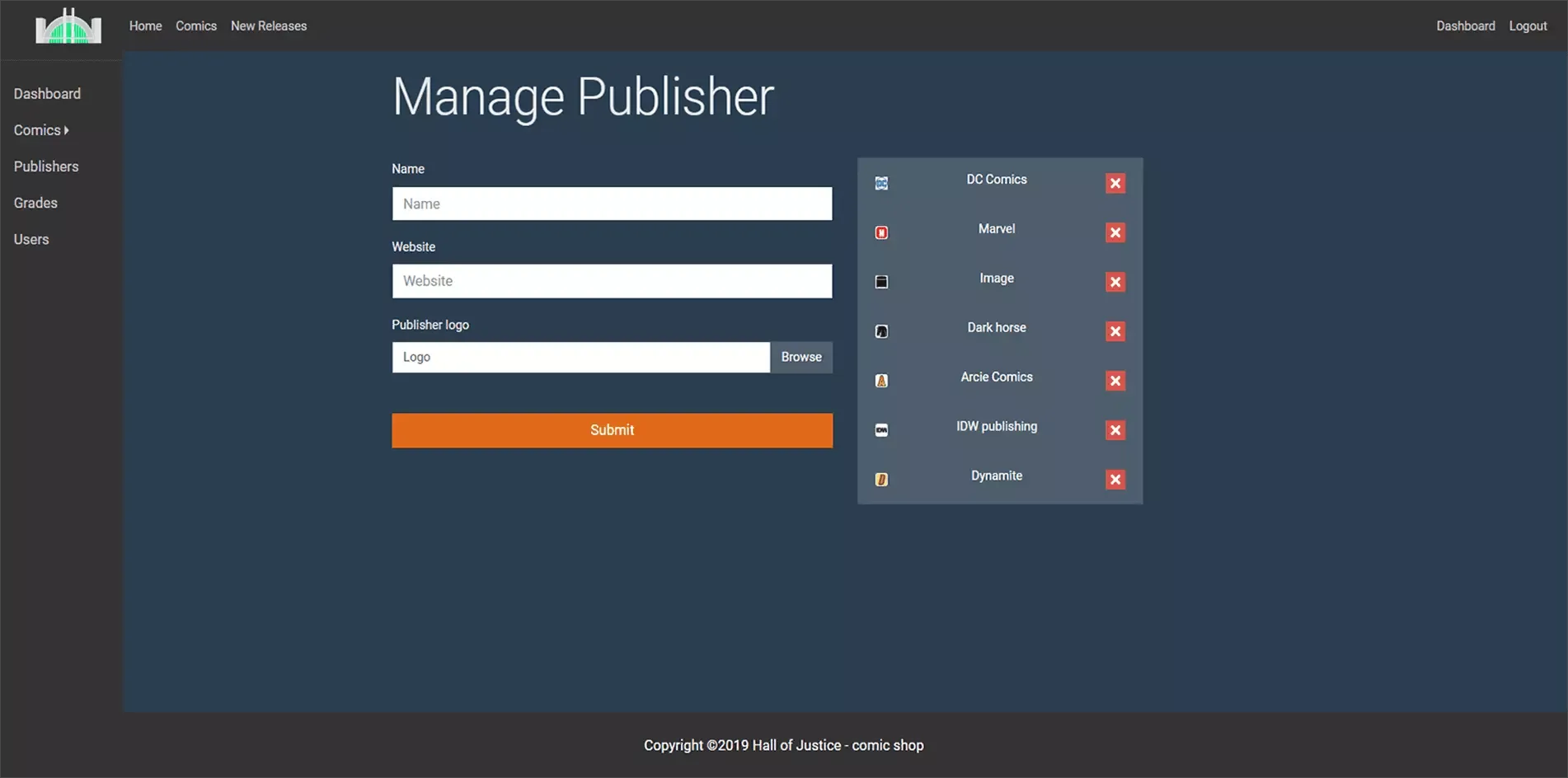Image resolution: width=1568 pixels, height=778 pixels.
Task: Delete the IDW publishing entry
Action: 1115,430
